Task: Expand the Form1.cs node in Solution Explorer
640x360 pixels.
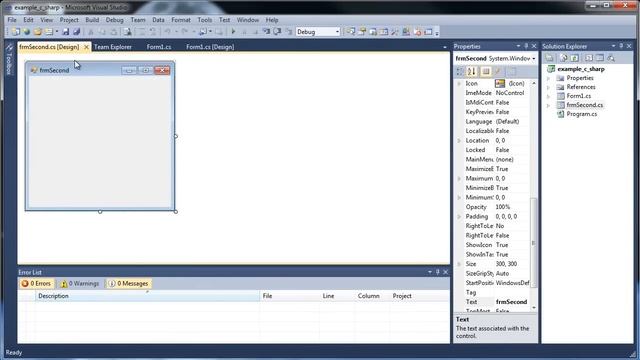Action: 549,96
